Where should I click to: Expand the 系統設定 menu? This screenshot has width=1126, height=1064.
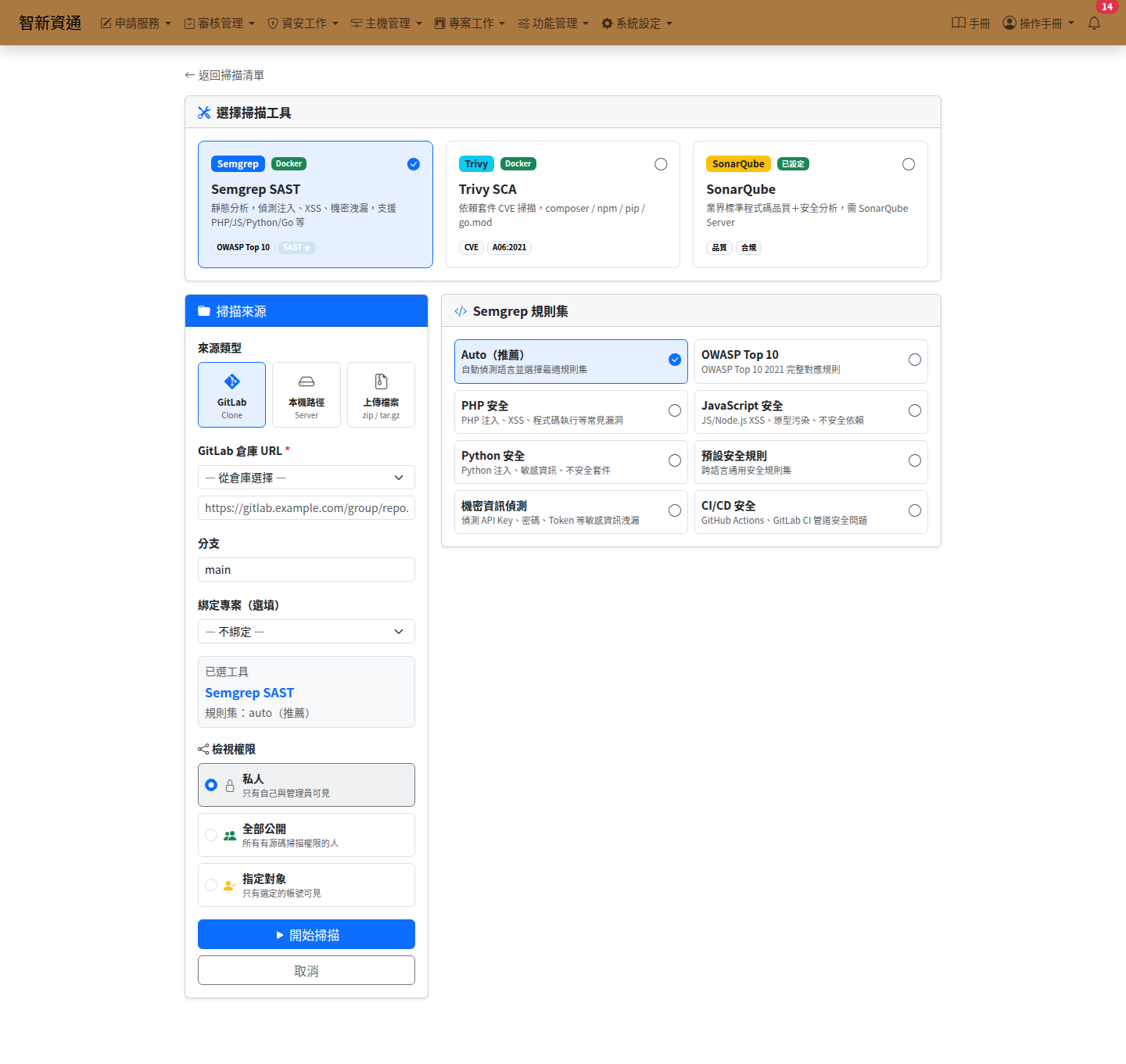[637, 23]
